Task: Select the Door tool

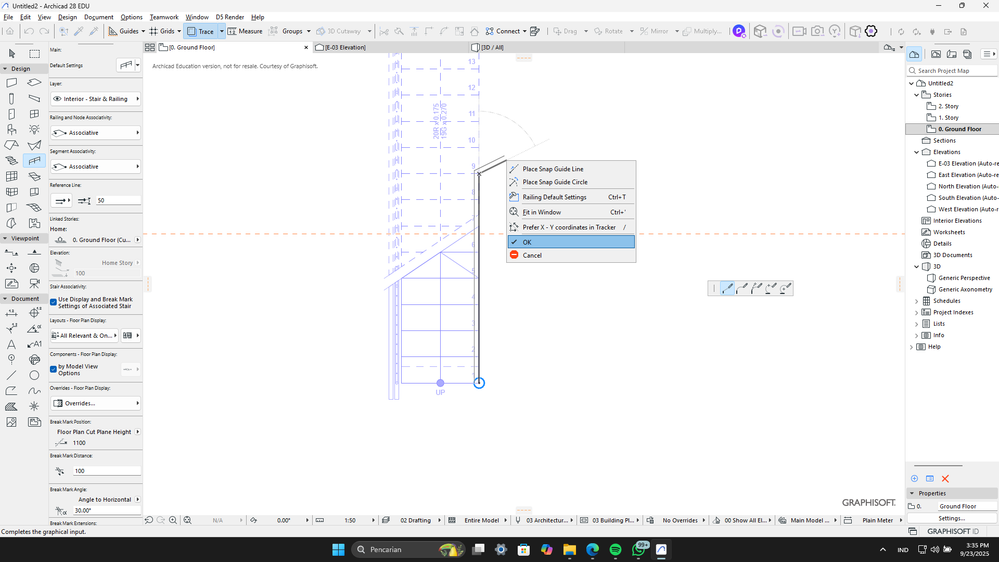Action: point(11,114)
